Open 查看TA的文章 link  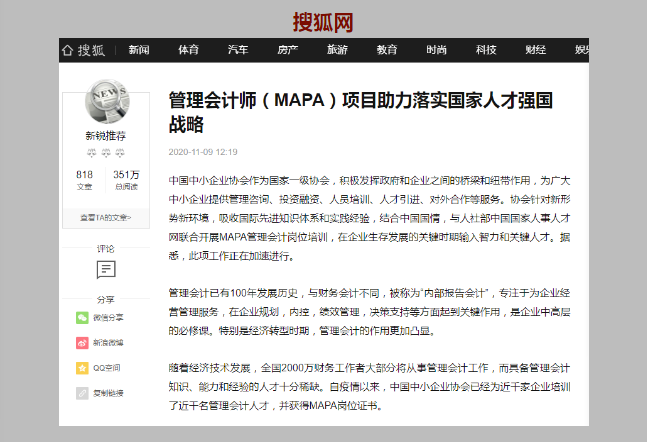pyautogui.click(x=106, y=217)
